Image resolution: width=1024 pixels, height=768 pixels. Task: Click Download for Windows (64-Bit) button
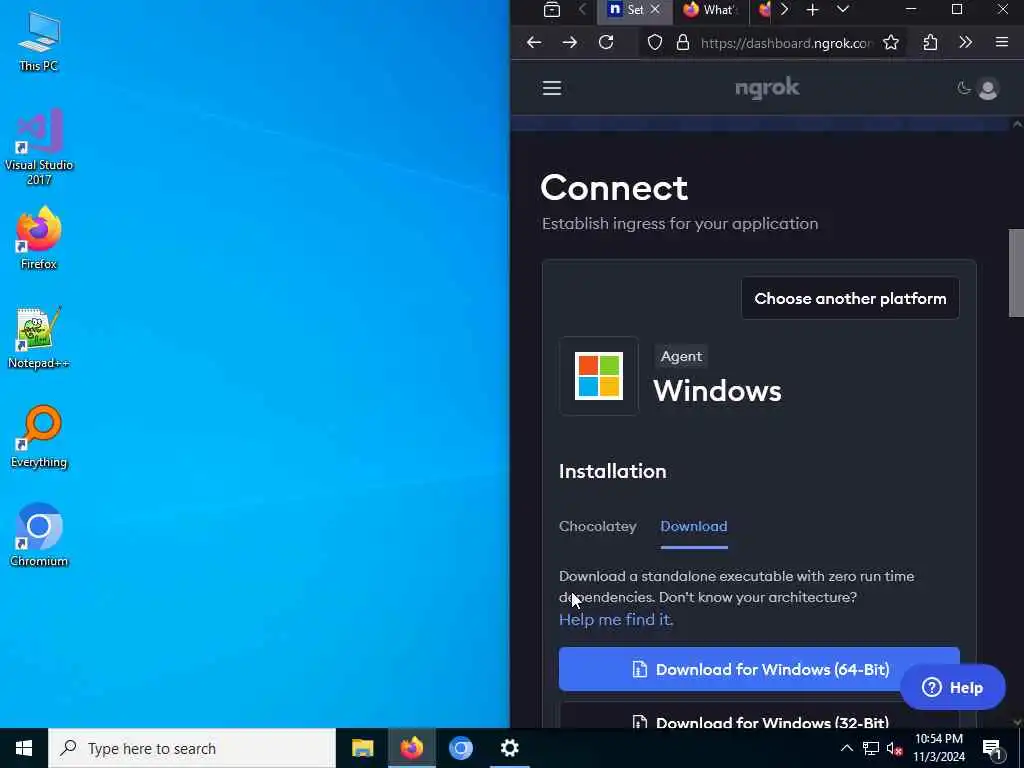click(759, 669)
